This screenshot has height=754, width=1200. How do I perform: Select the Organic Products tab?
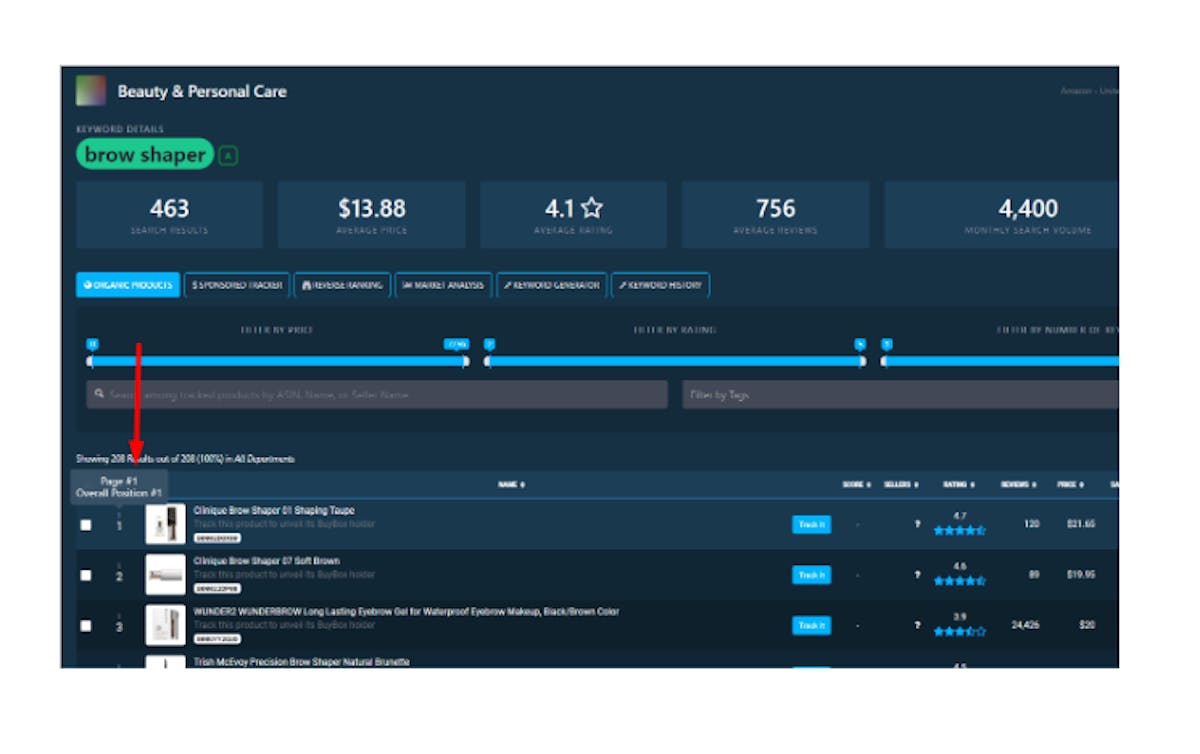(128, 285)
